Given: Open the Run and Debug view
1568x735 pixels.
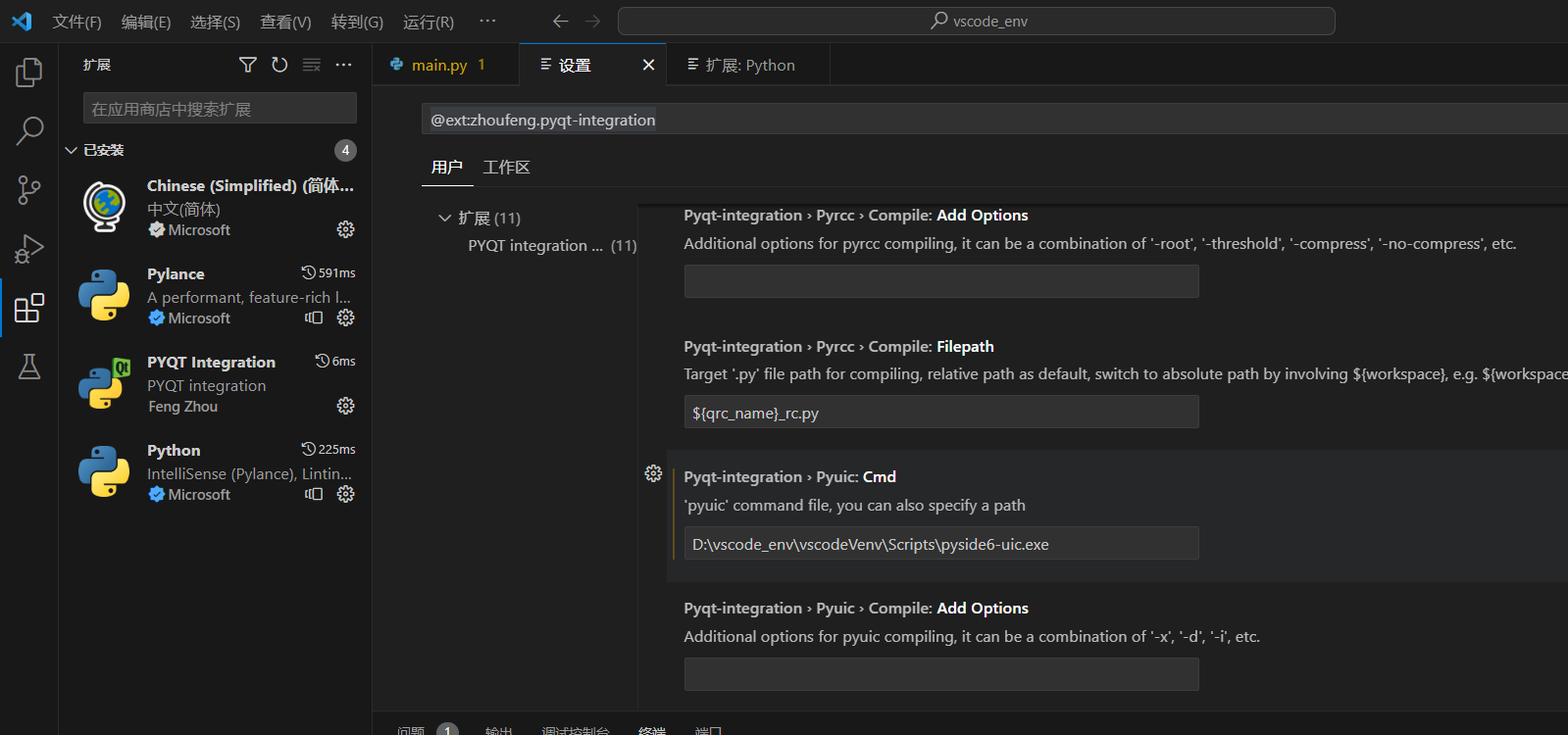Looking at the screenshot, I should [x=29, y=249].
